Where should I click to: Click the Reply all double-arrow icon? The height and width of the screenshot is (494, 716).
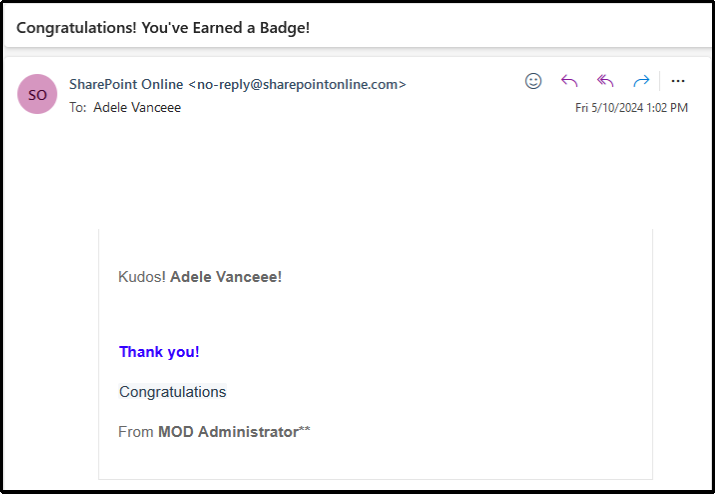coord(605,81)
